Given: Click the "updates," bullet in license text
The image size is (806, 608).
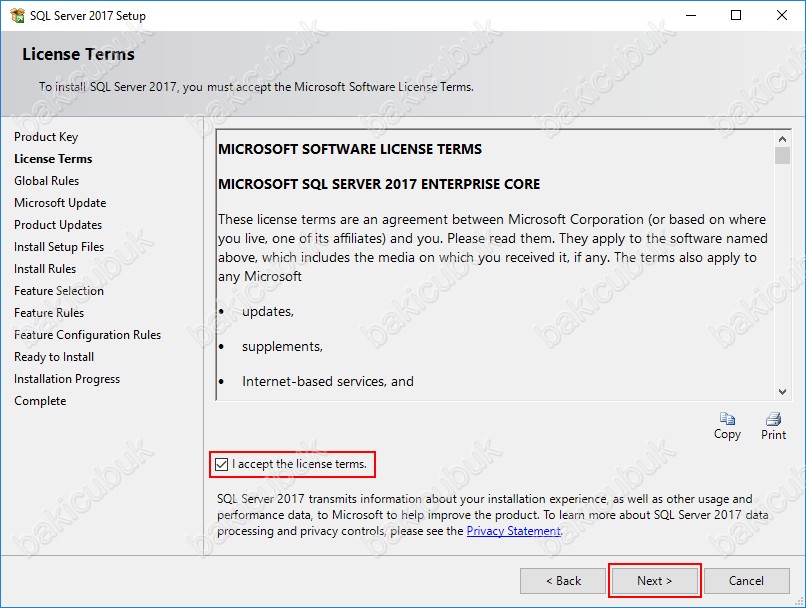Looking at the screenshot, I should click(x=268, y=312).
